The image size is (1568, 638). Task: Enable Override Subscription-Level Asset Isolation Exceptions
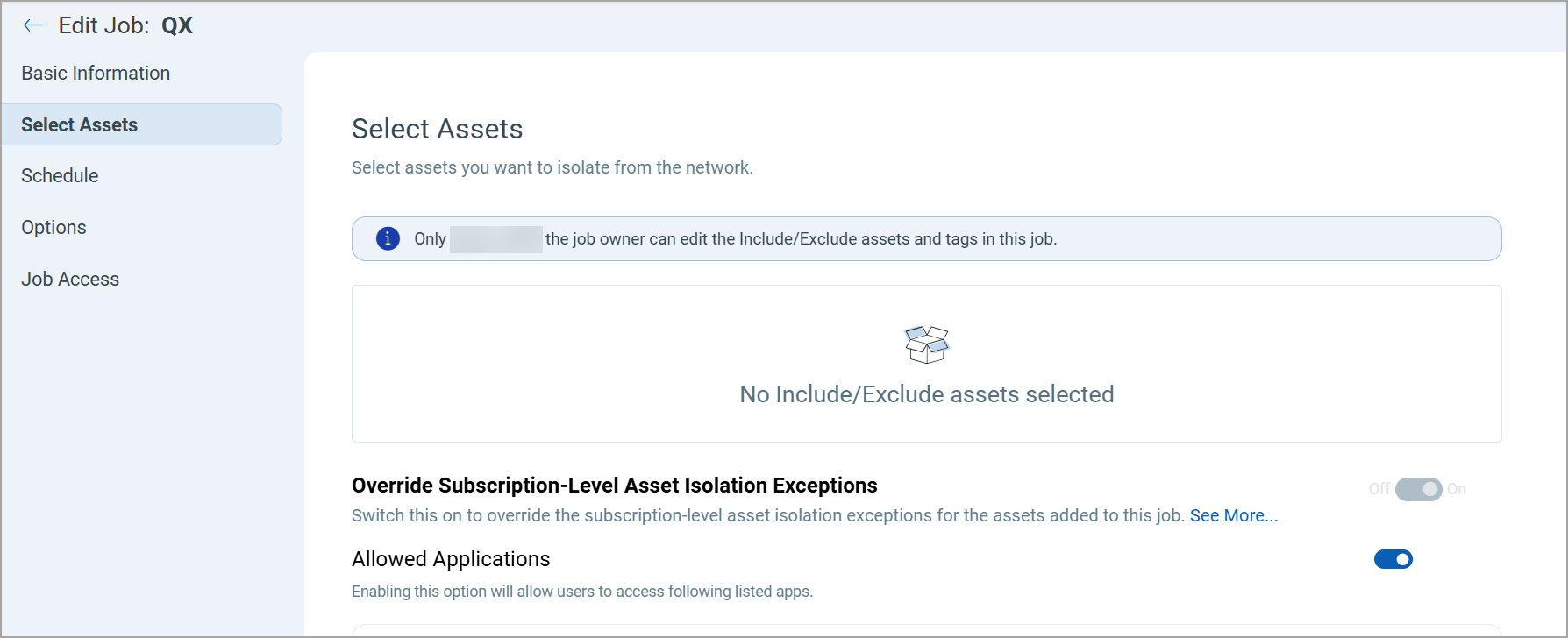coord(1418,489)
